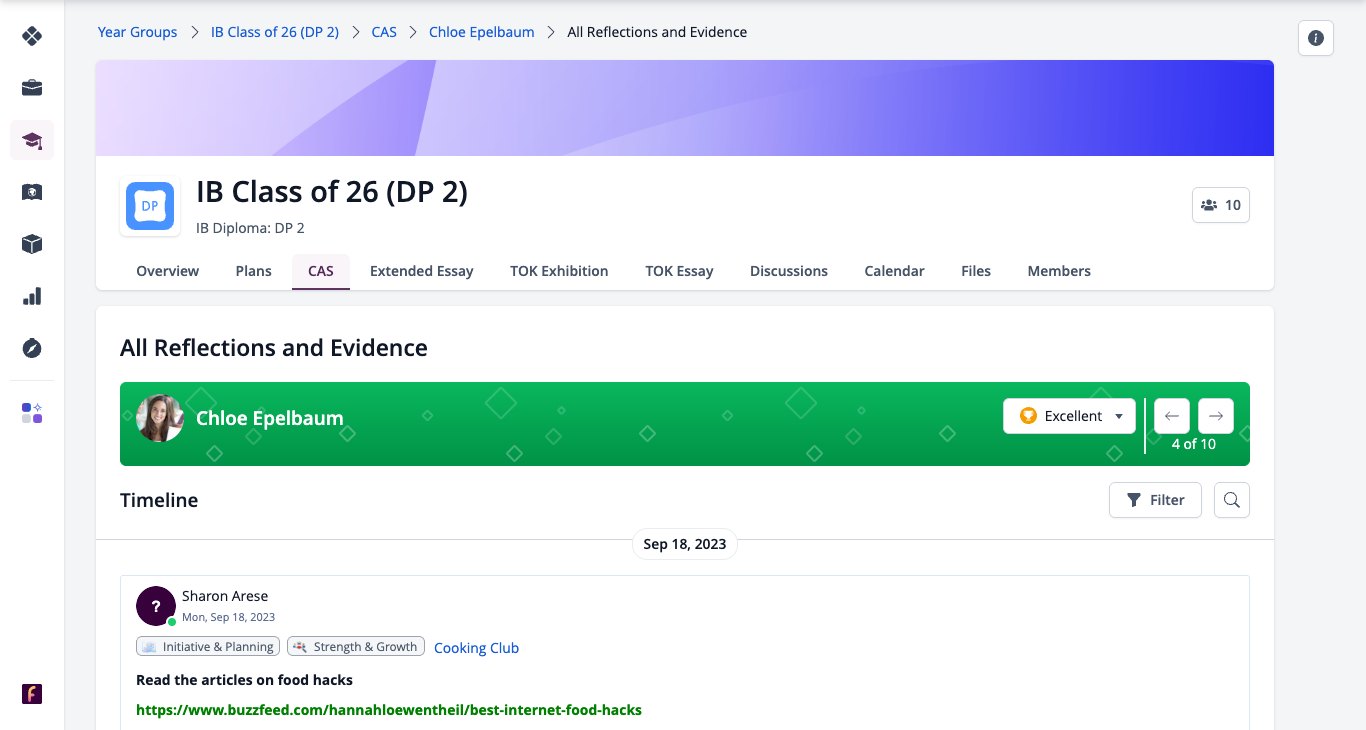Click the purple apps sparkle icon
The image size is (1366, 730).
(x=32, y=413)
